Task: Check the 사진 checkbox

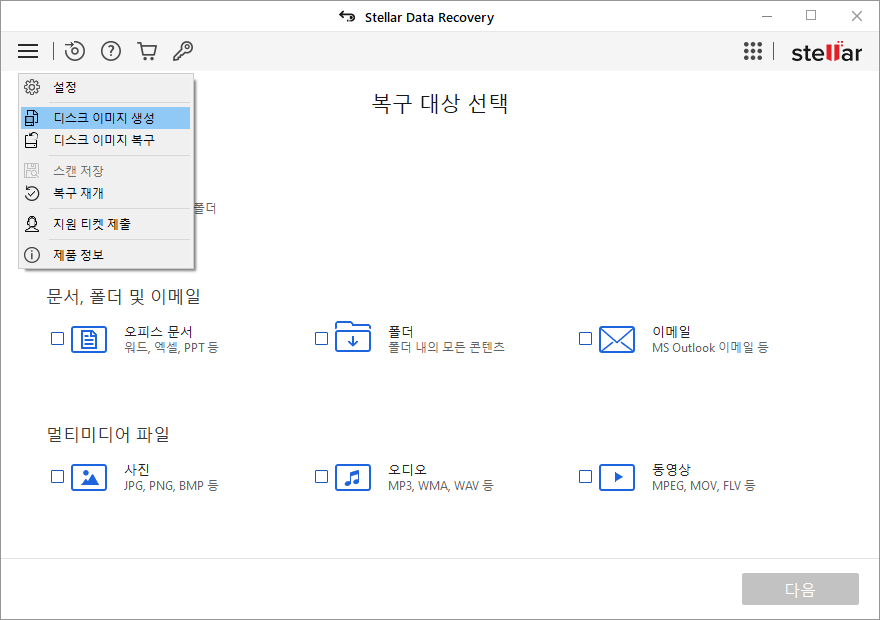Action: (x=57, y=476)
